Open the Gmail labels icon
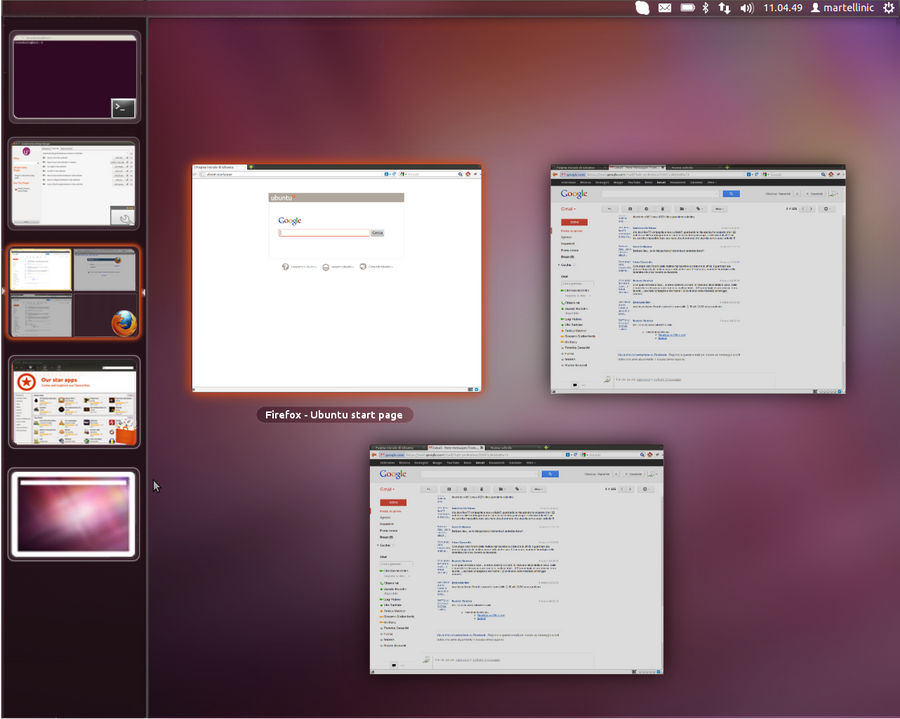Viewport: 900px width, 719px height. pyautogui.click(x=517, y=488)
